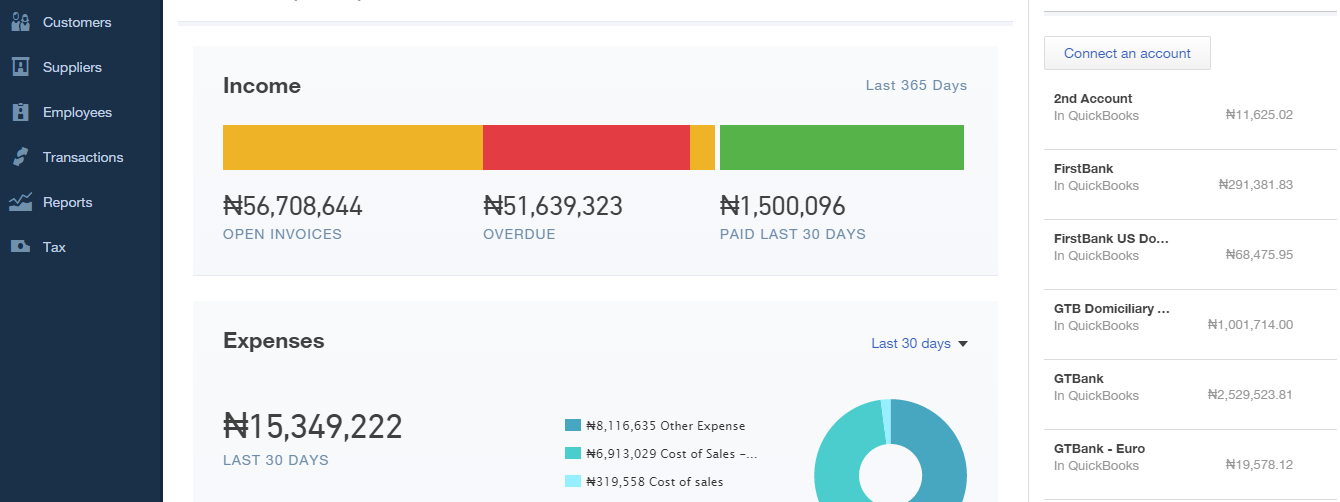Image resolution: width=1340 pixels, height=502 pixels.
Task: Click the ₦56,708,644 open invoices amount
Action: pyautogui.click(x=293, y=207)
